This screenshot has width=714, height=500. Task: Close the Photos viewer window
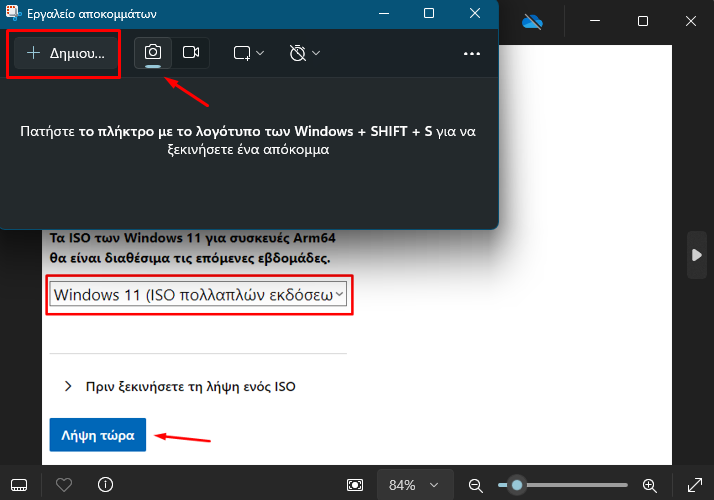click(x=691, y=21)
